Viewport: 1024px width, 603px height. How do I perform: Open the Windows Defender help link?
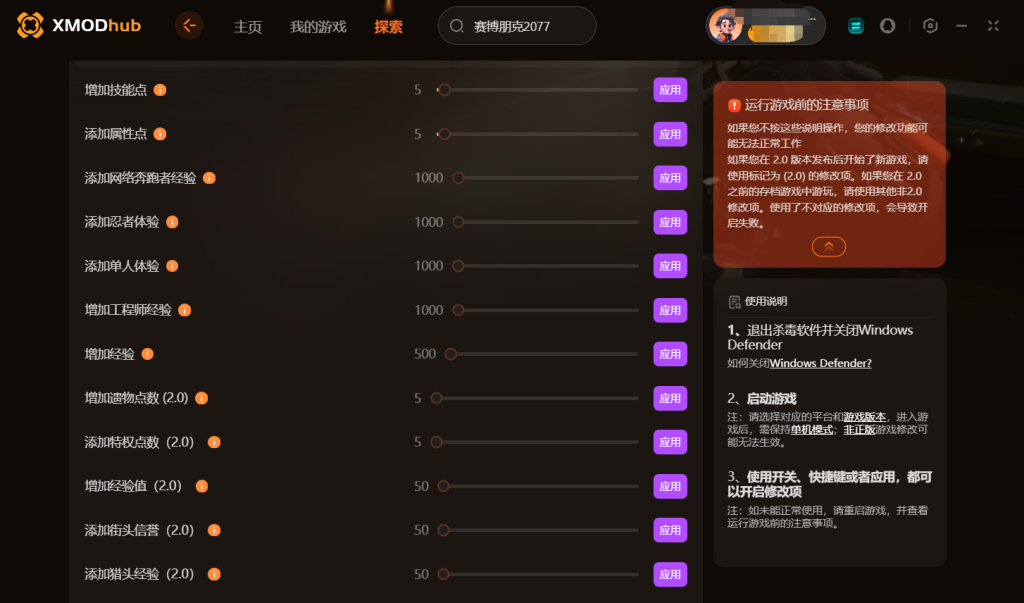pos(820,363)
